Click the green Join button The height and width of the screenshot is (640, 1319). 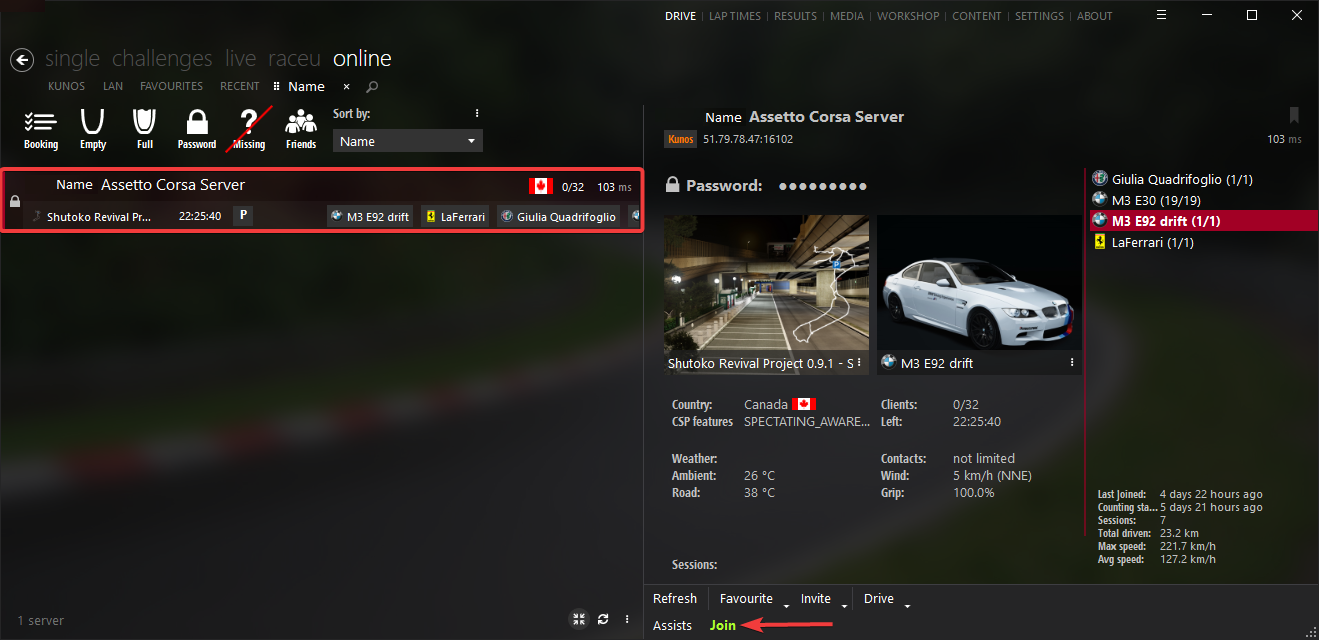[722, 626]
